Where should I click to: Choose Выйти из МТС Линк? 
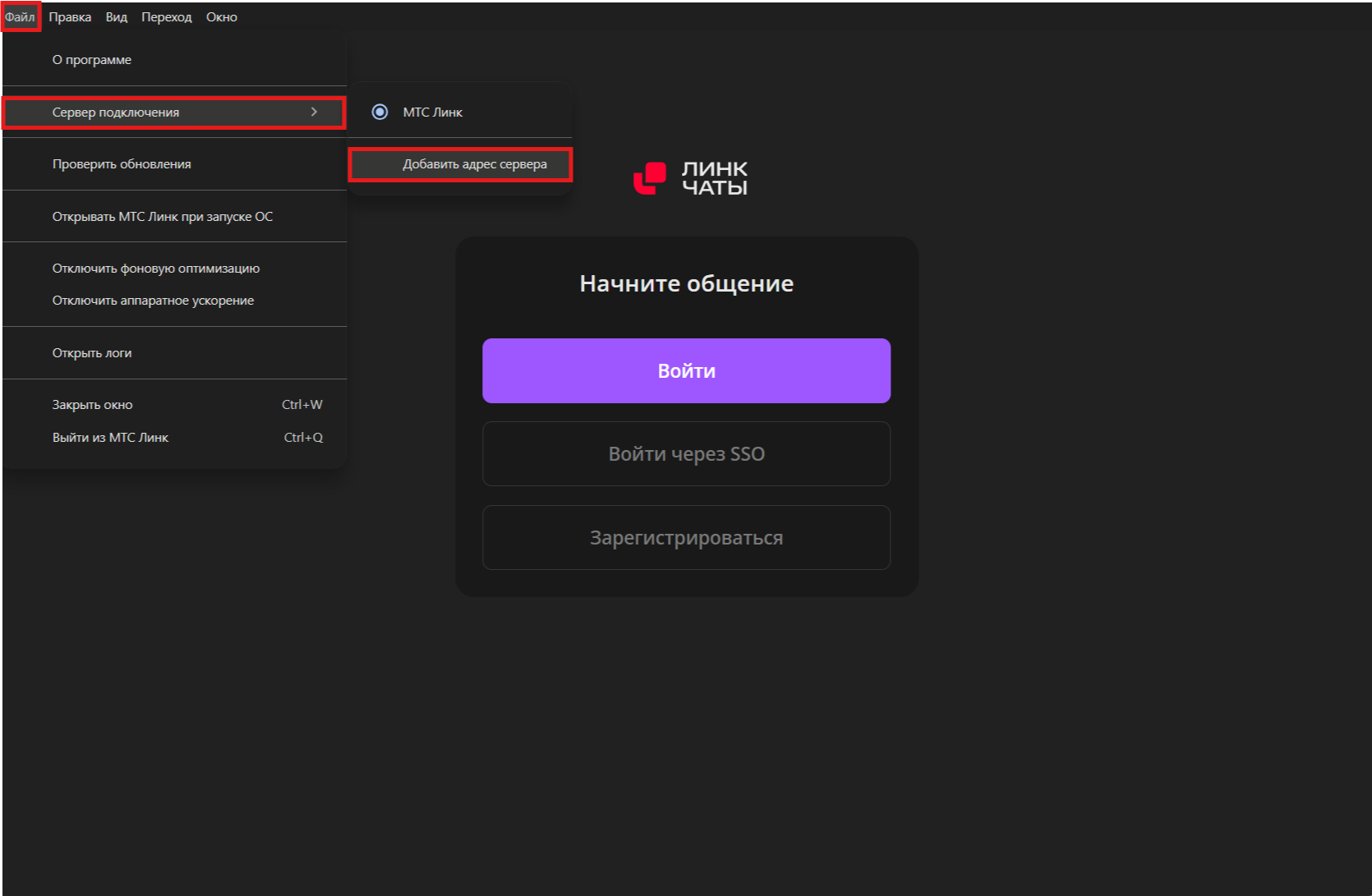click(174, 438)
